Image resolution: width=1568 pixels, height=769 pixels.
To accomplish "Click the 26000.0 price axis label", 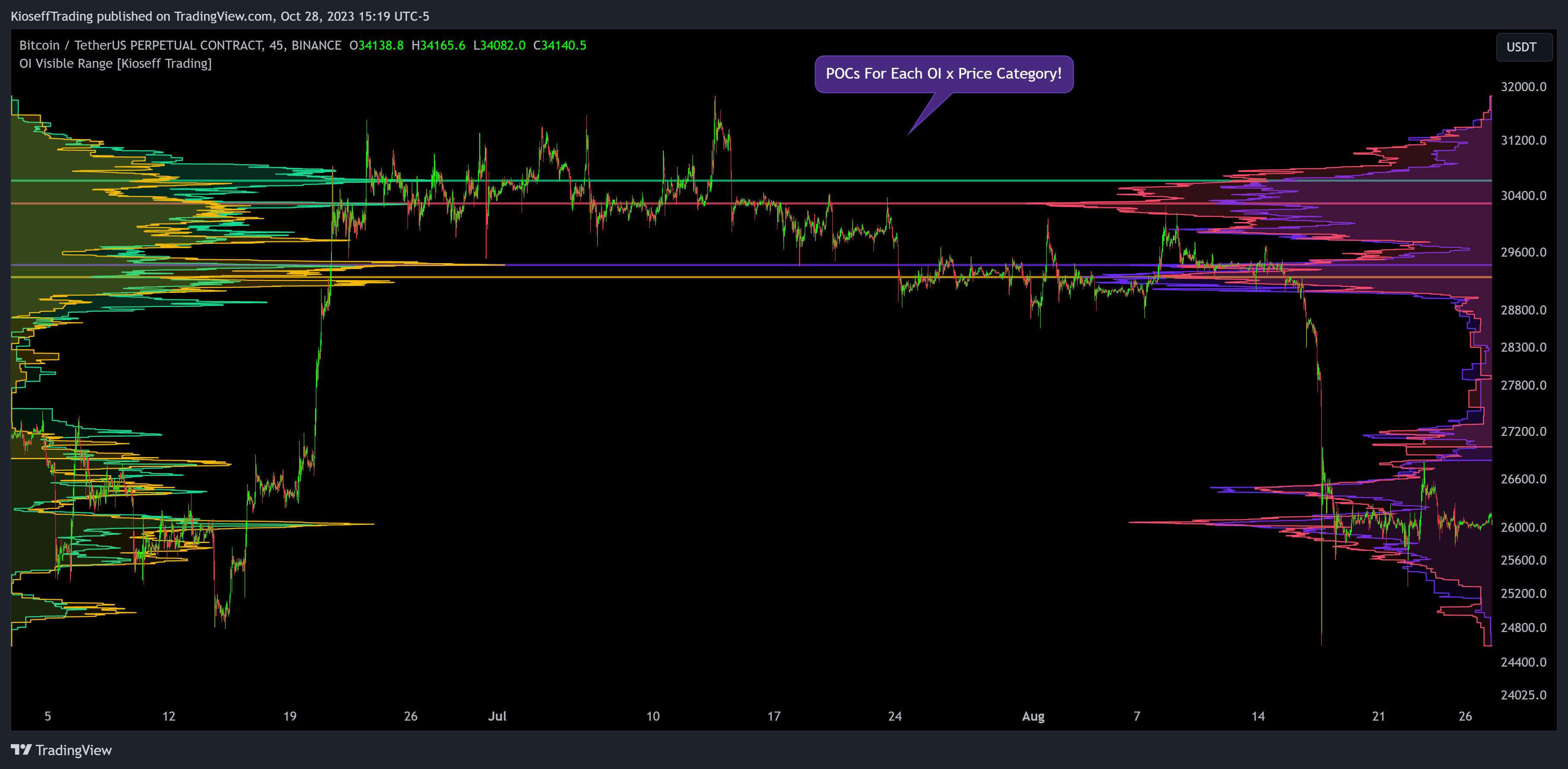I will click(1523, 527).
